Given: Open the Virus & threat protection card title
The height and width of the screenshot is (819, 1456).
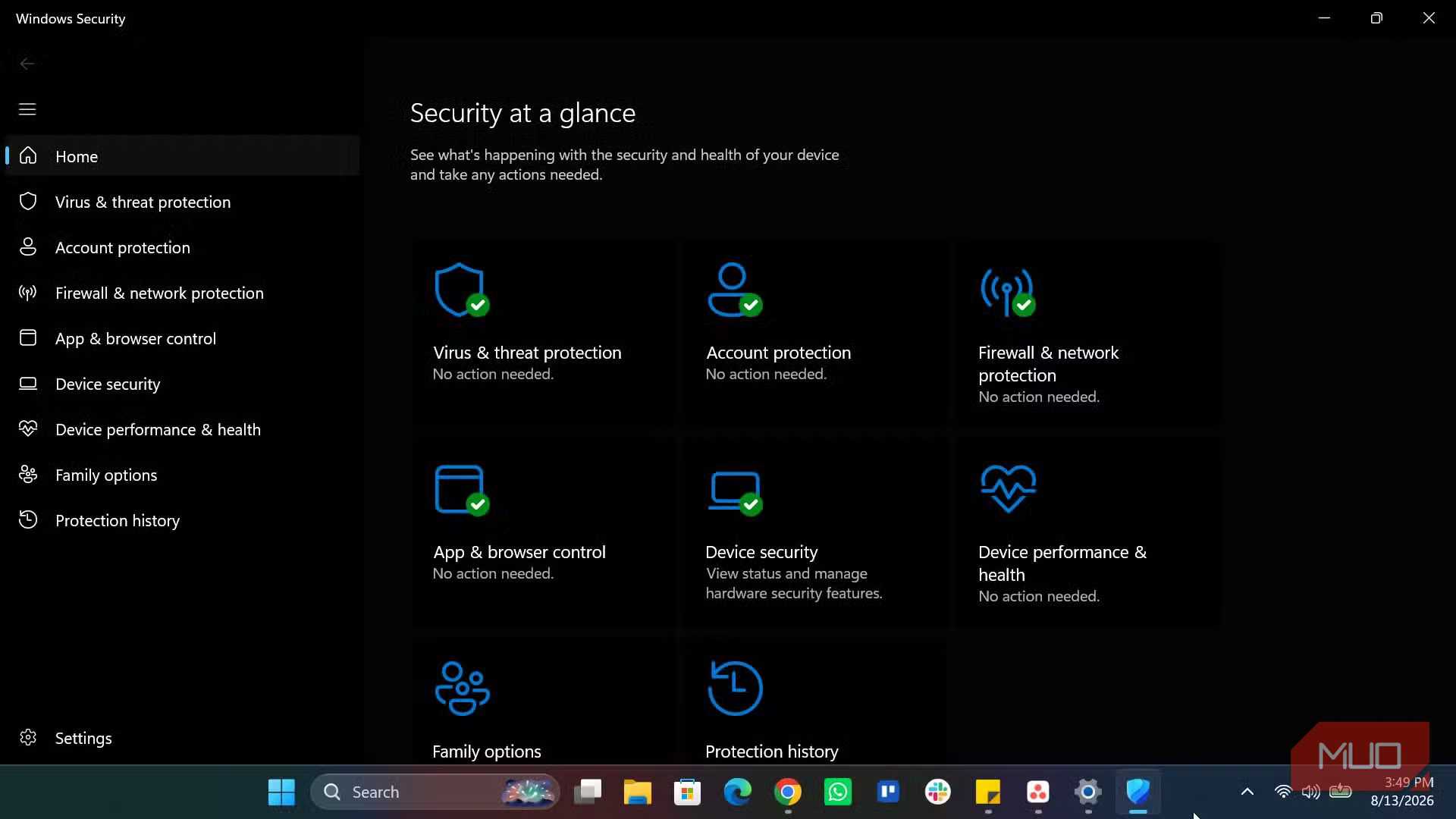Looking at the screenshot, I should pyautogui.click(x=527, y=353).
